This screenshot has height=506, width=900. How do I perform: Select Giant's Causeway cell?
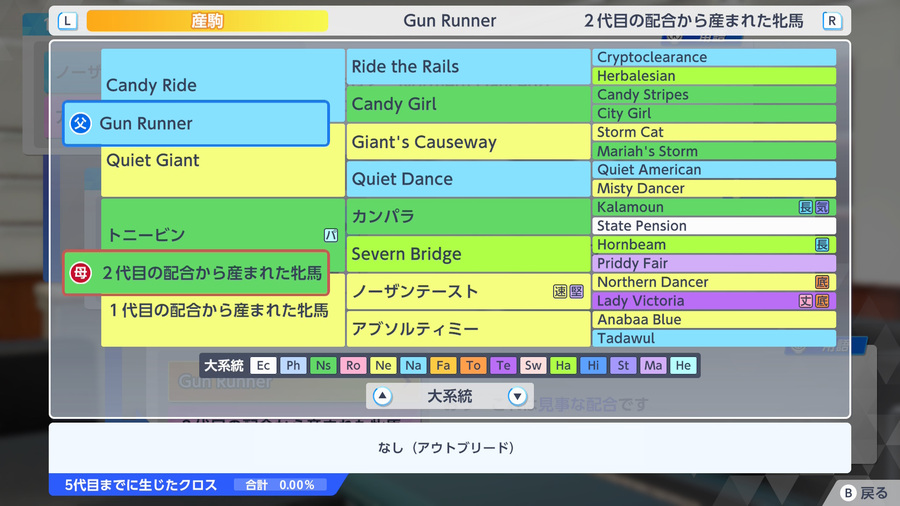point(468,142)
